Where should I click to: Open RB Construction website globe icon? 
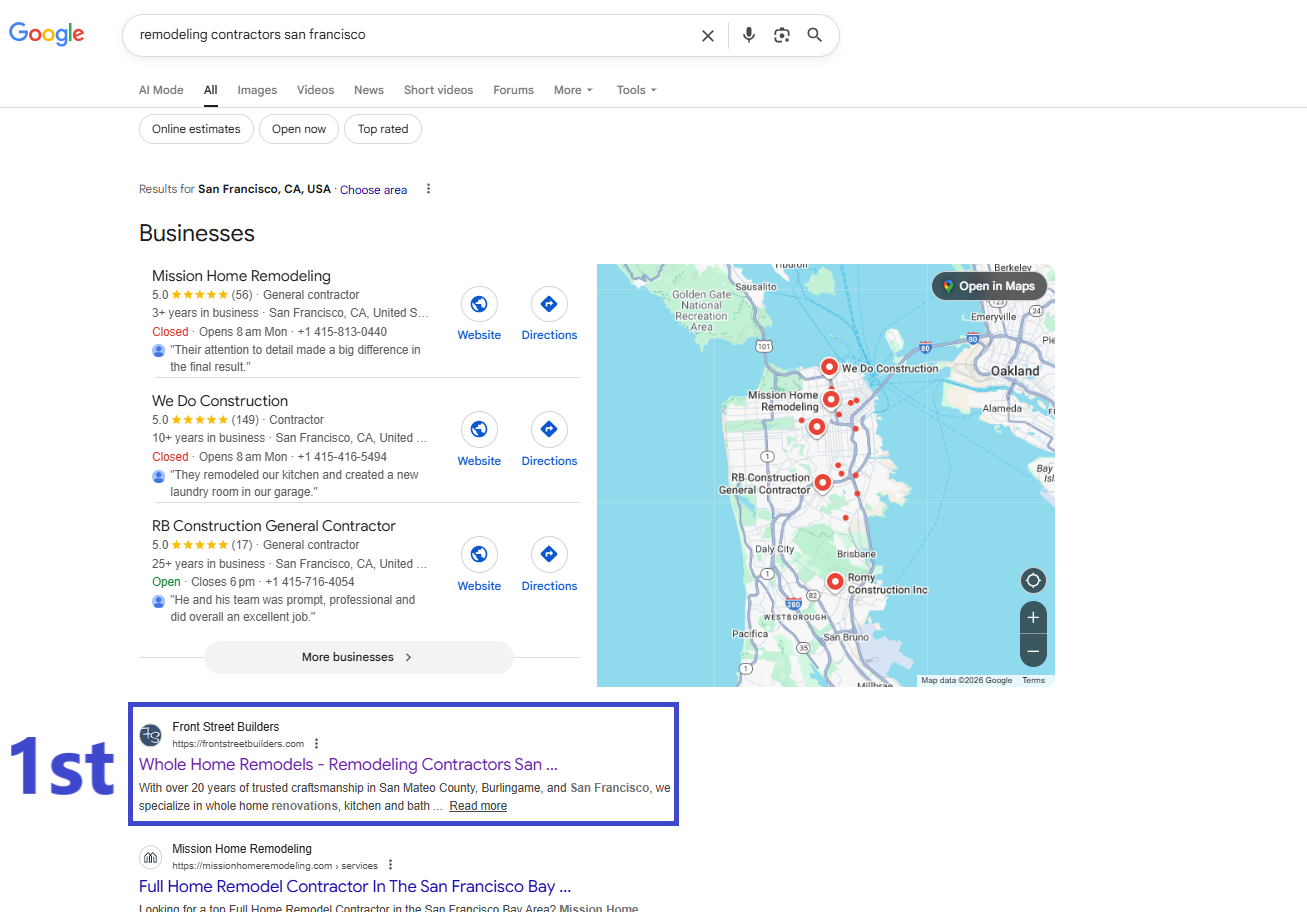point(479,555)
